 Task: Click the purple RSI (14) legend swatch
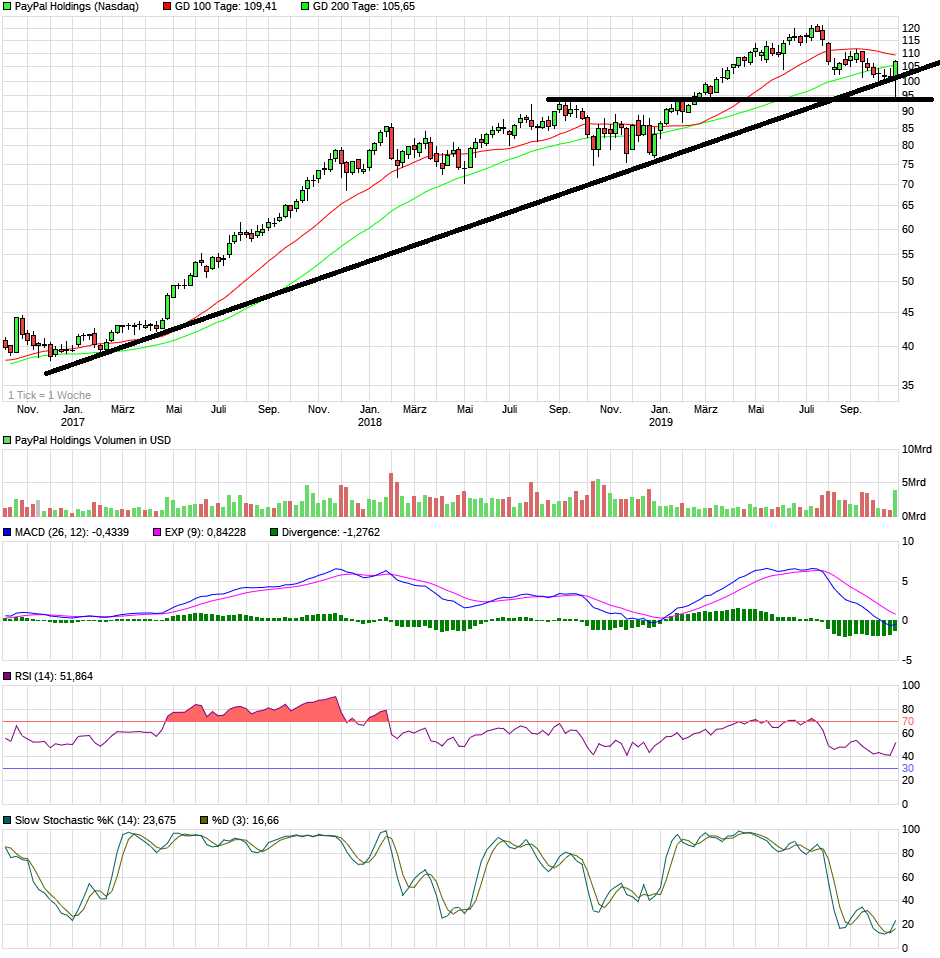point(7,676)
